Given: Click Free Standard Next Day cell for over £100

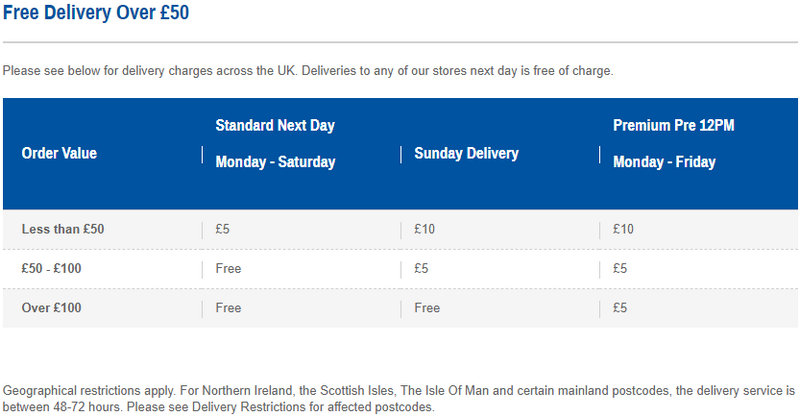Looking at the screenshot, I should coord(228,308).
